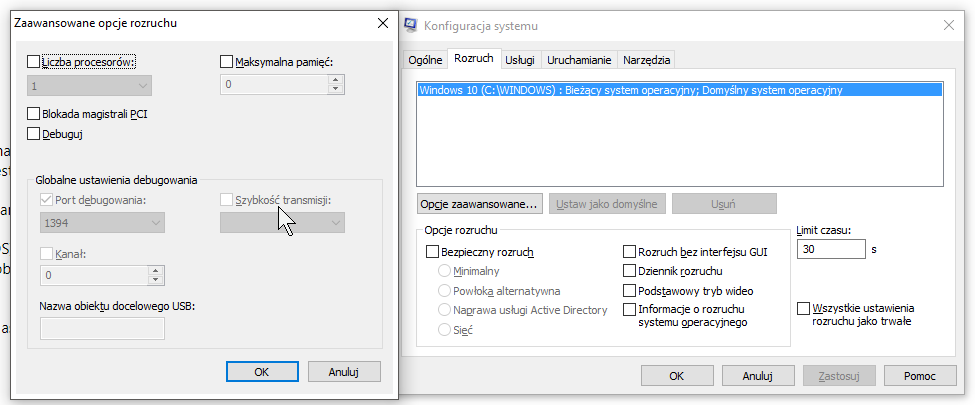Click the Opcje zaawansowane button

coord(479,204)
